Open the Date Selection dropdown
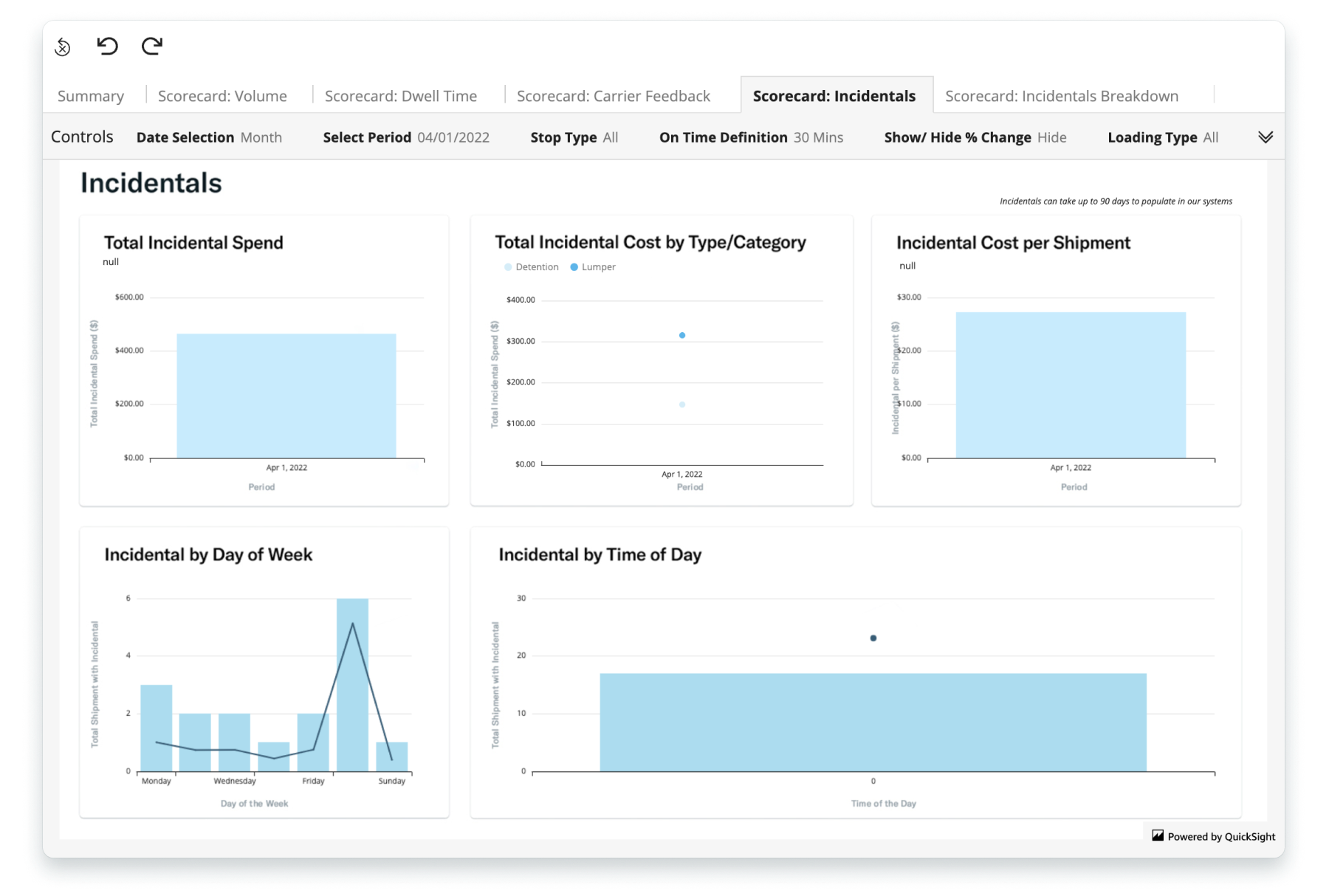The width and height of the screenshot is (1329, 896). (209, 137)
